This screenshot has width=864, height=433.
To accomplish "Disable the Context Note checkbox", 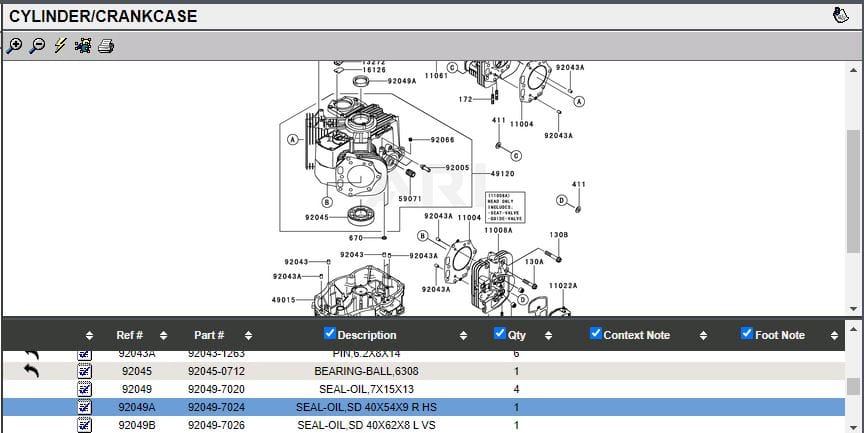I will (596, 334).
